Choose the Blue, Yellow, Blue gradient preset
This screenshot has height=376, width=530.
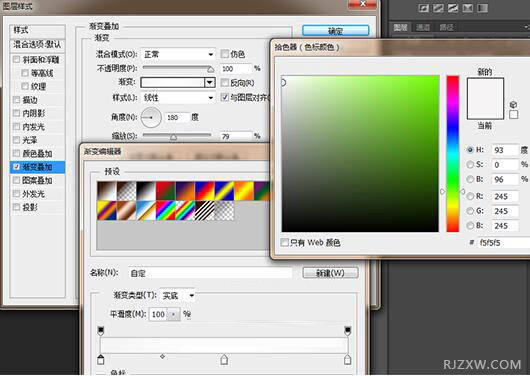click(x=224, y=191)
